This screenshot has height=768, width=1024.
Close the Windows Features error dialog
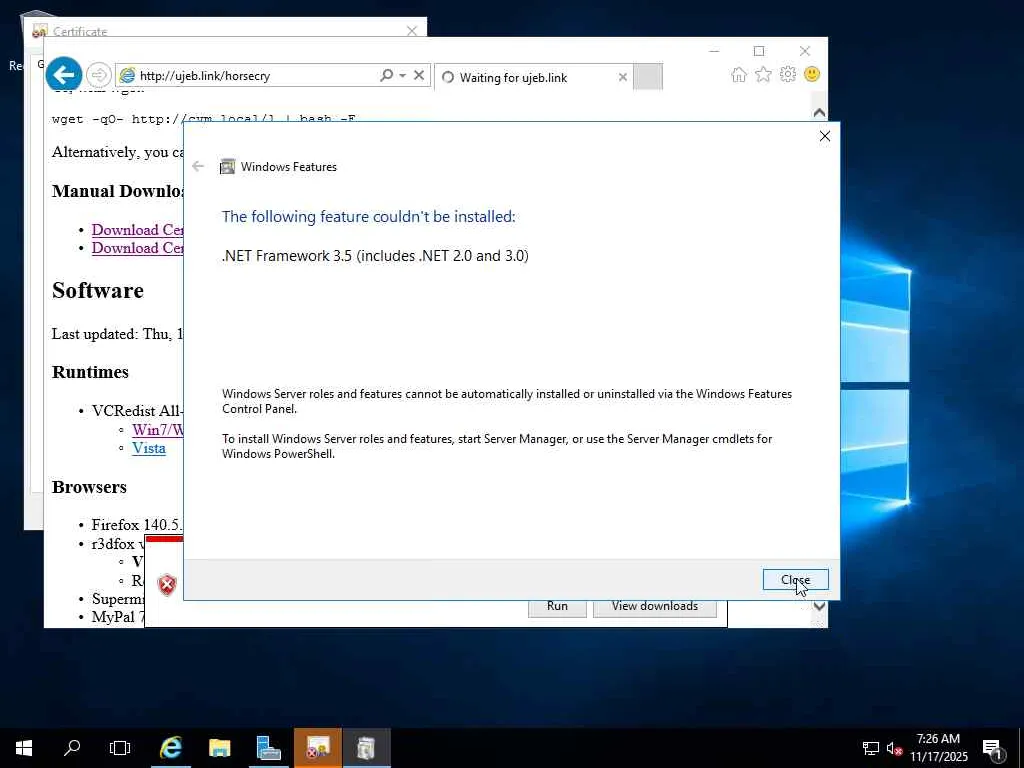(795, 579)
